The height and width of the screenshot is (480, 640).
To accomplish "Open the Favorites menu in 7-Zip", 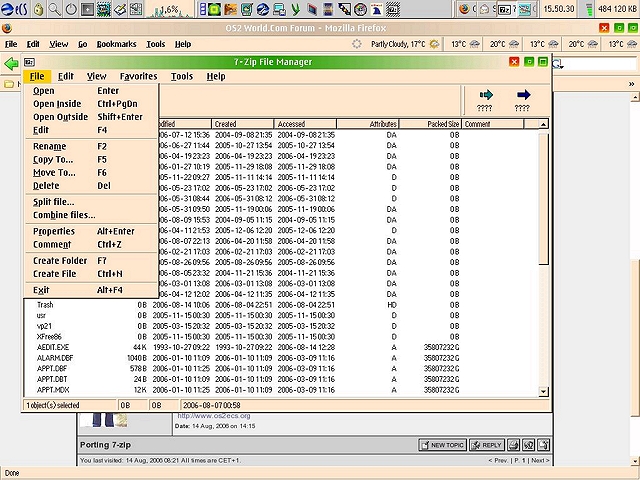I will click(x=138, y=76).
